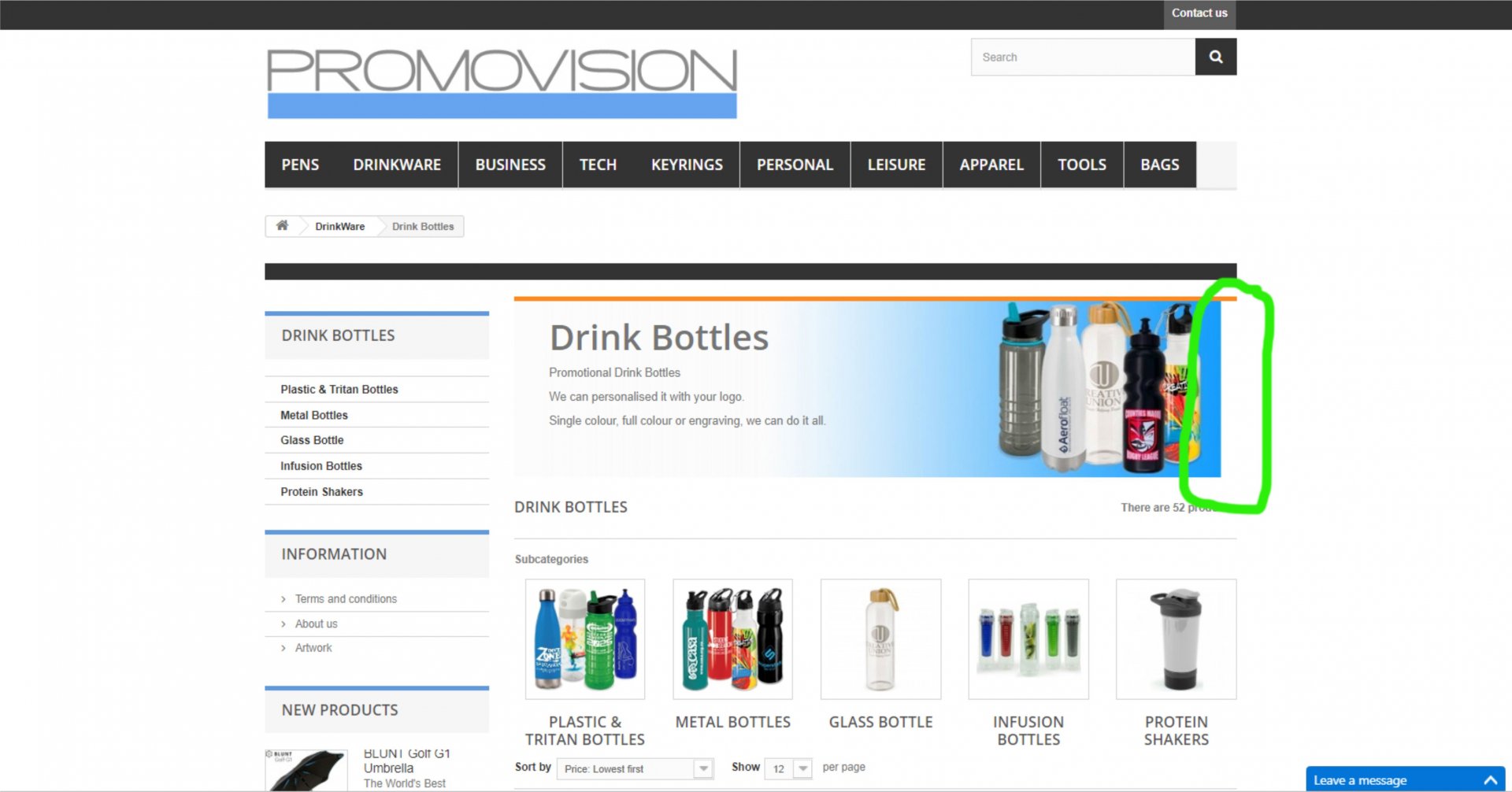Open the BUSINESS menu
Image resolution: width=1512 pixels, height=792 pixels.
click(510, 165)
